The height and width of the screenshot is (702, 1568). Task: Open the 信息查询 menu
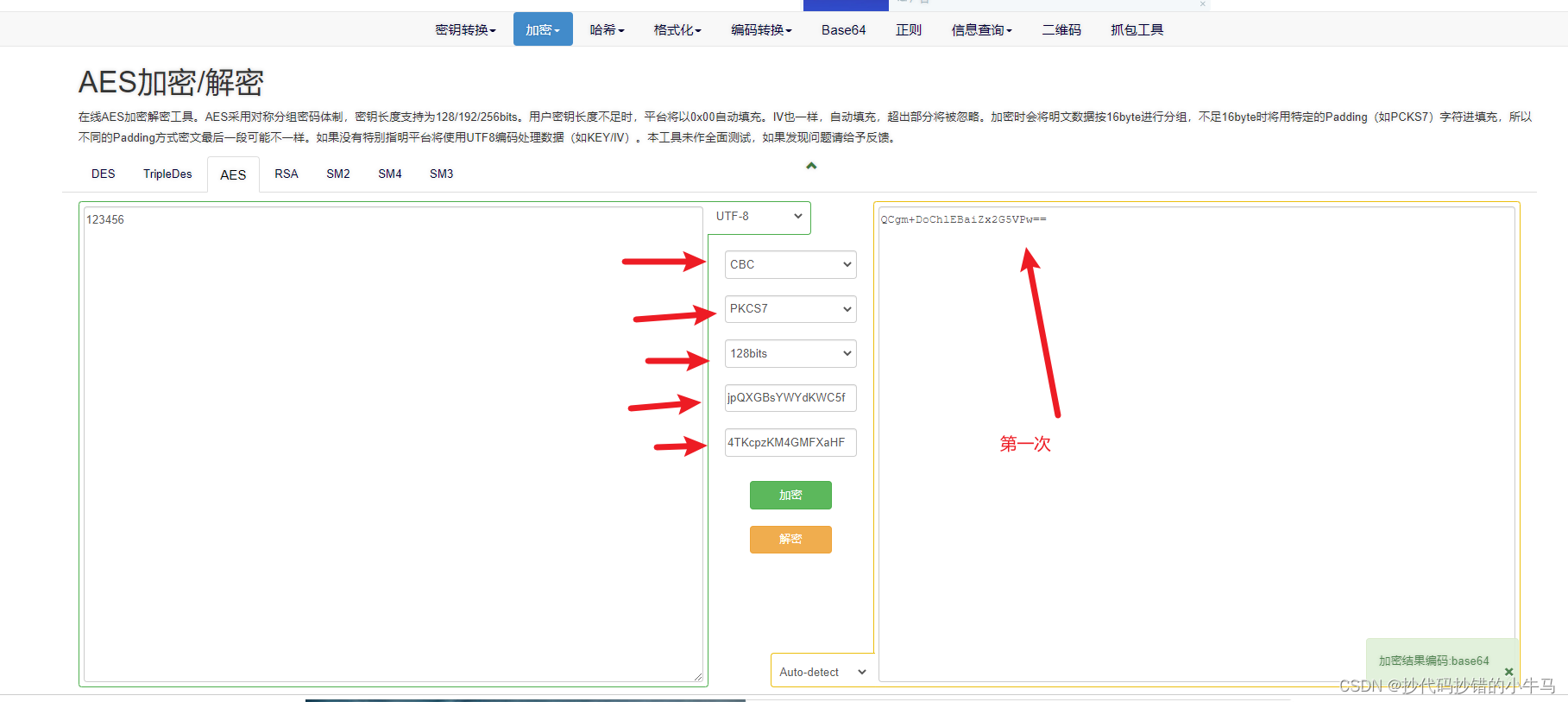[x=982, y=29]
